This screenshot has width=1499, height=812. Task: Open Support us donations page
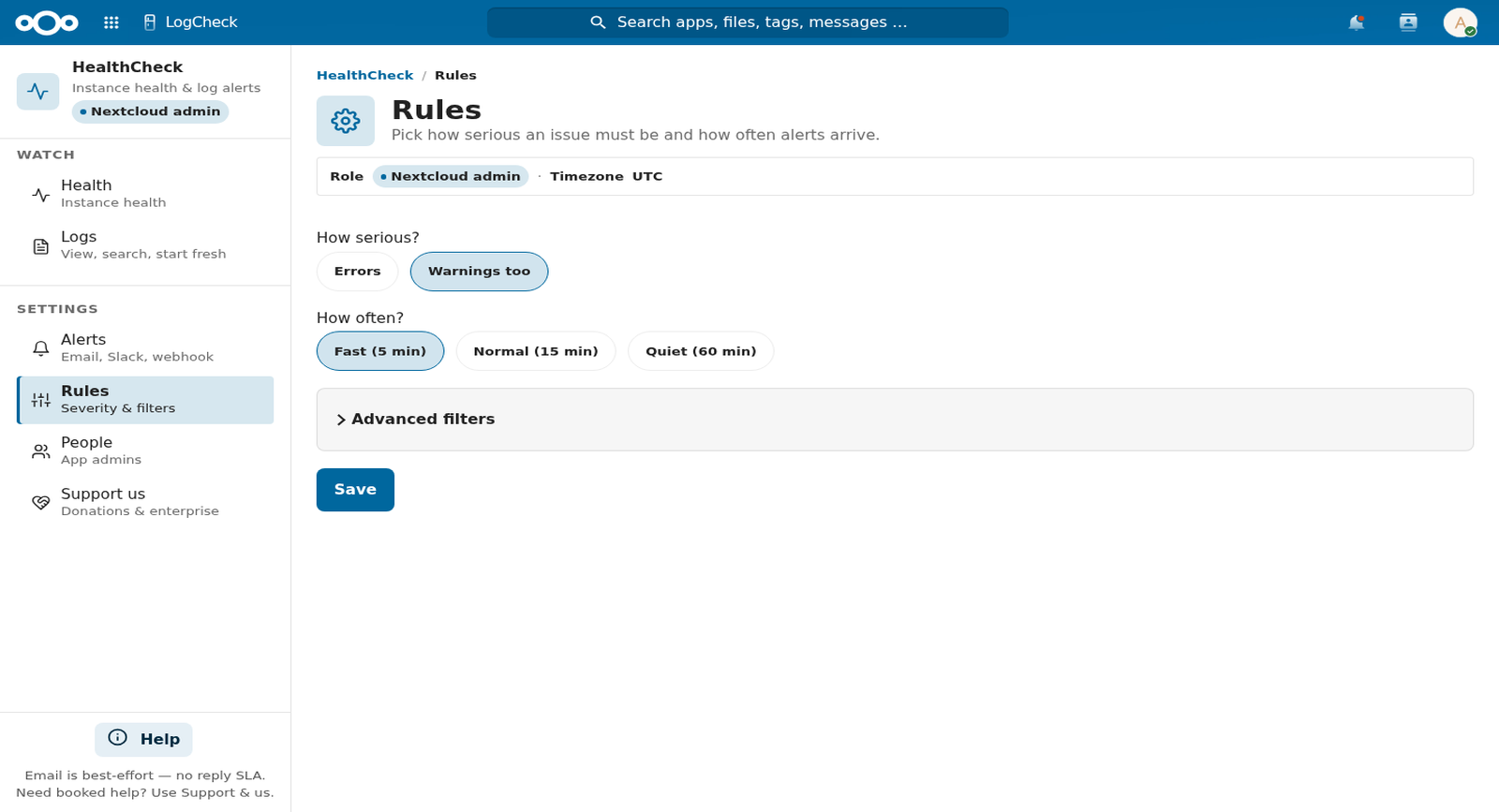coord(145,503)
